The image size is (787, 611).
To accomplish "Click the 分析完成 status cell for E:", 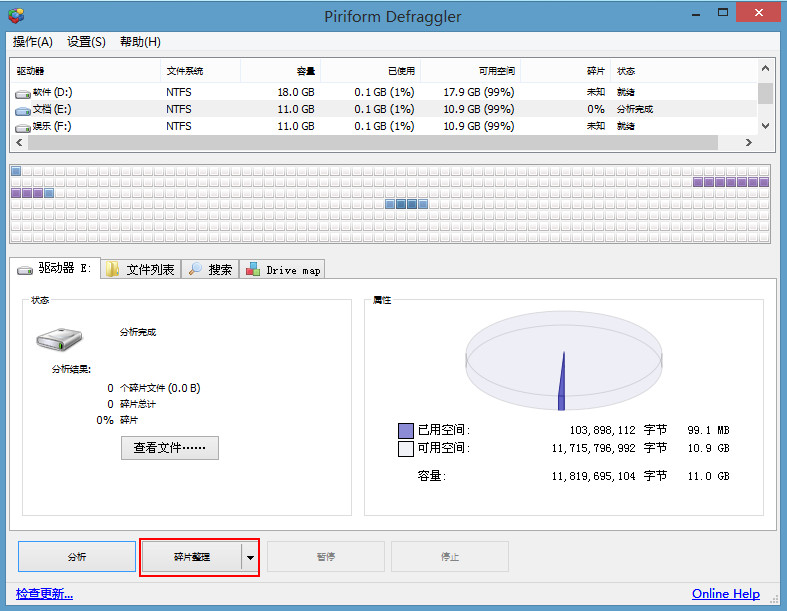I will pyautogui.click(x=634, y=109).
